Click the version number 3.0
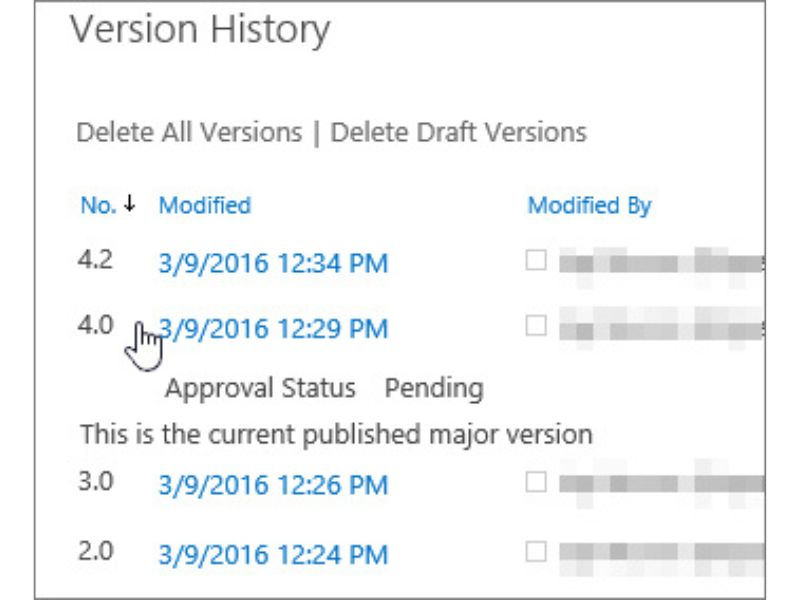800x600 pixels. click(x=96, y=482)
